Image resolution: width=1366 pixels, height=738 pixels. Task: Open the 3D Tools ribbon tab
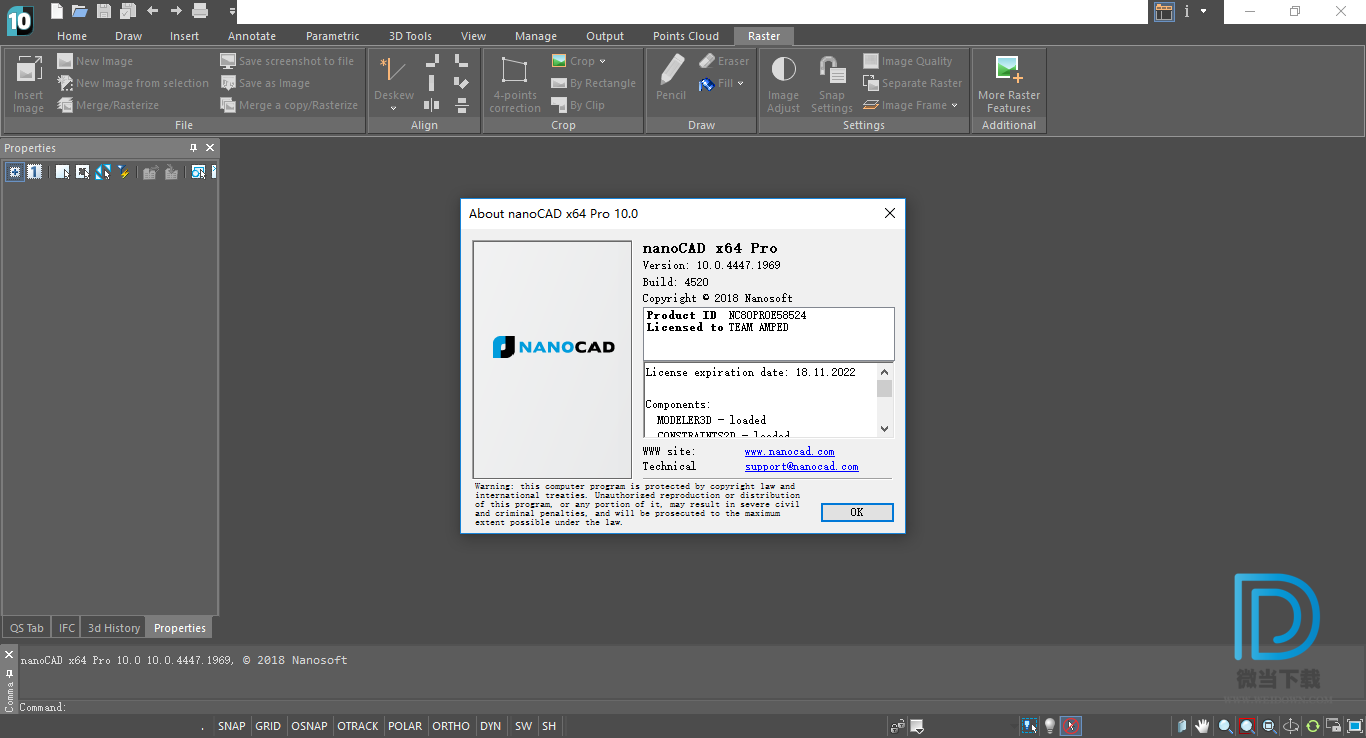coord(410,36)
